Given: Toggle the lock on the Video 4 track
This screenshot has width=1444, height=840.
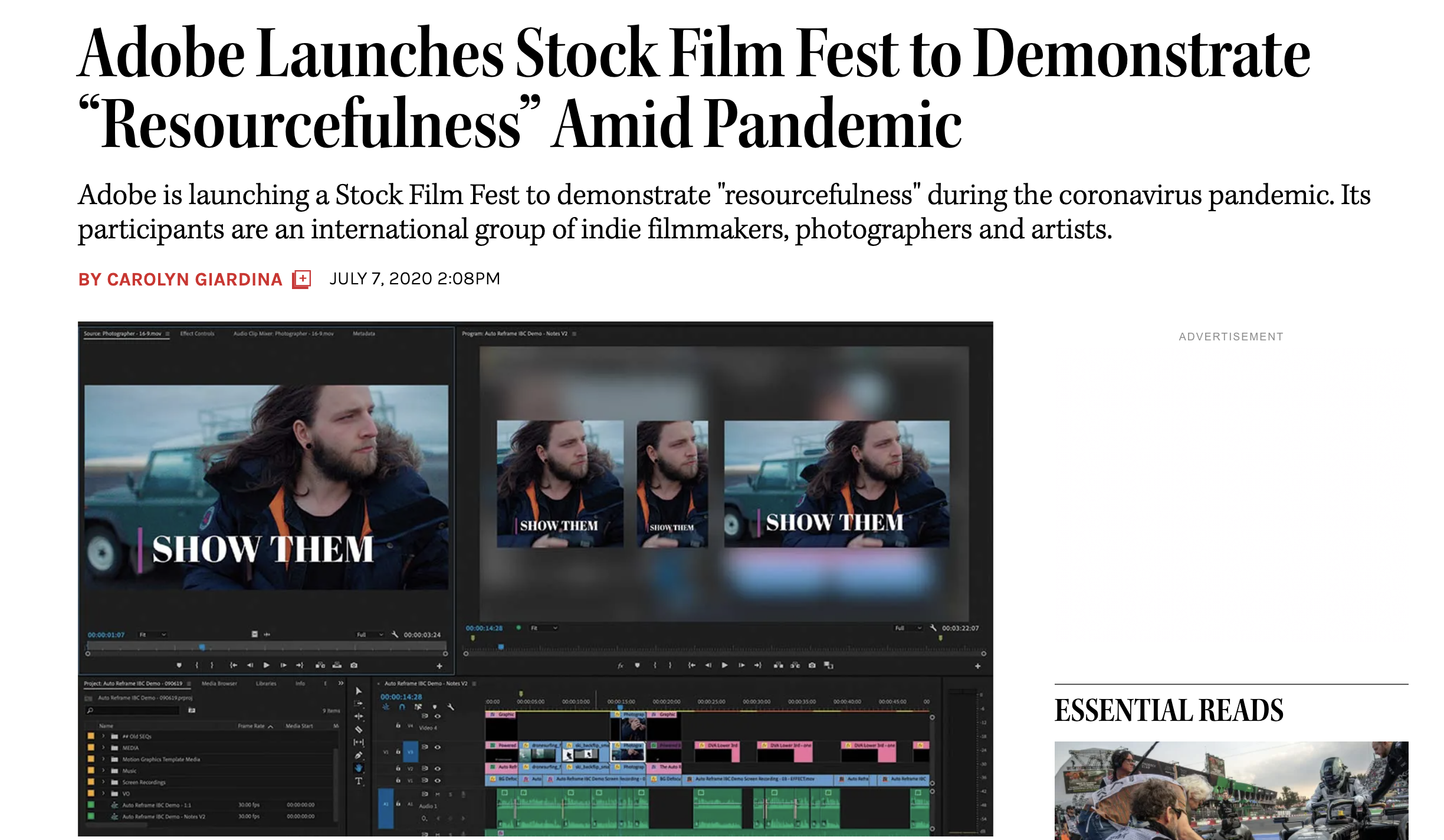Looking at the screenshot, I should click(398, 726).
